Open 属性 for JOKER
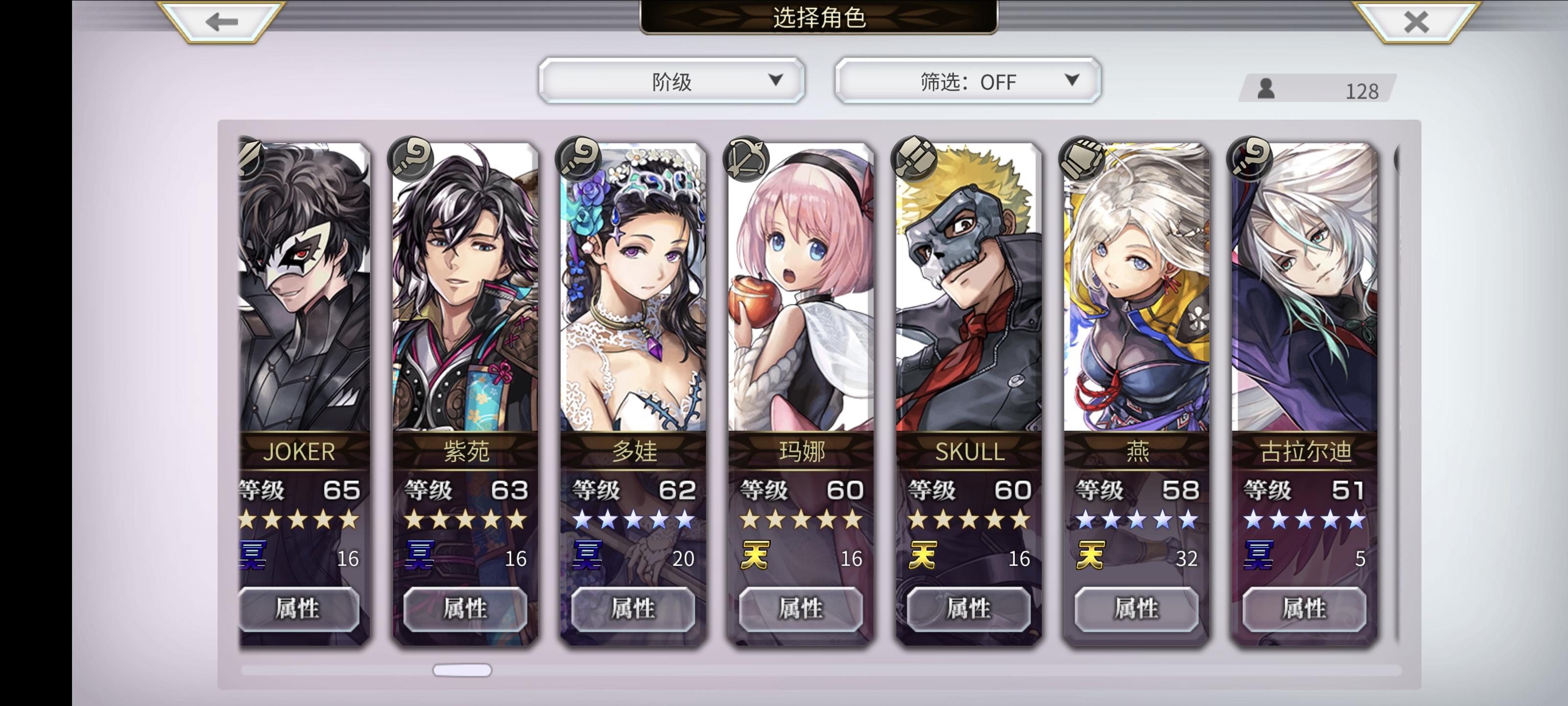 pyautogui.click(x=298, y=608)
